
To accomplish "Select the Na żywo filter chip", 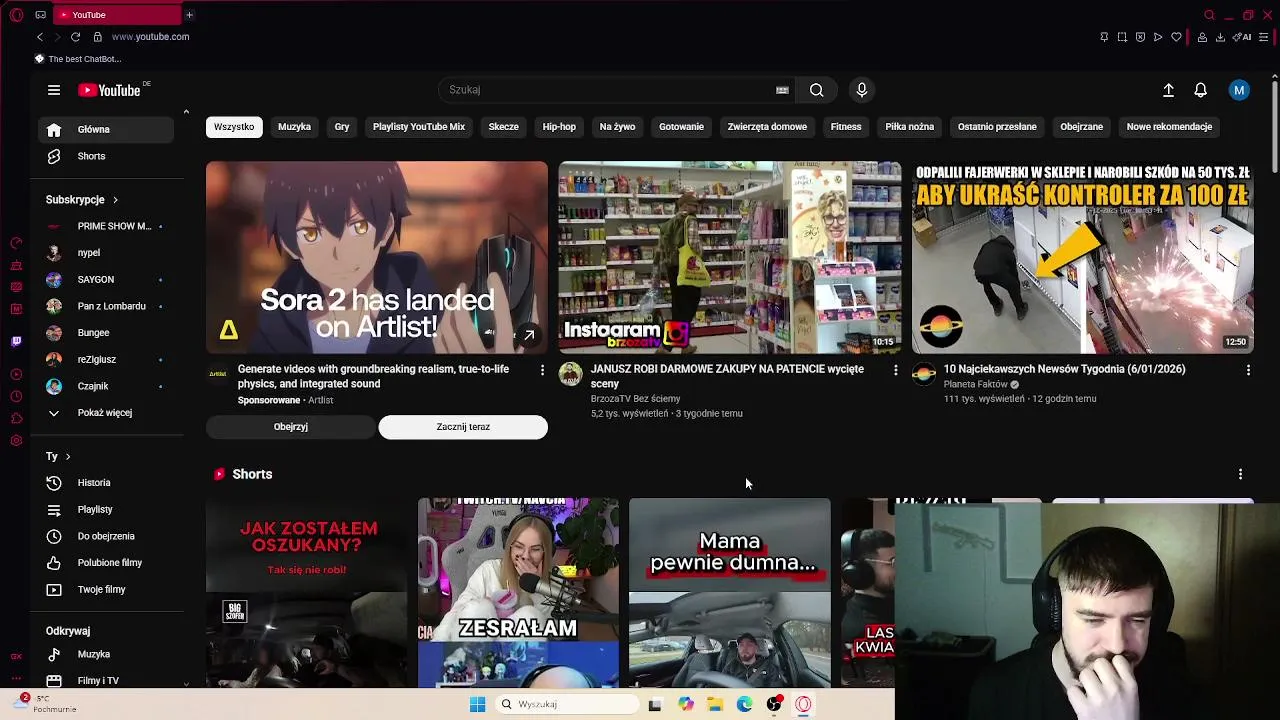I will 617,127.
